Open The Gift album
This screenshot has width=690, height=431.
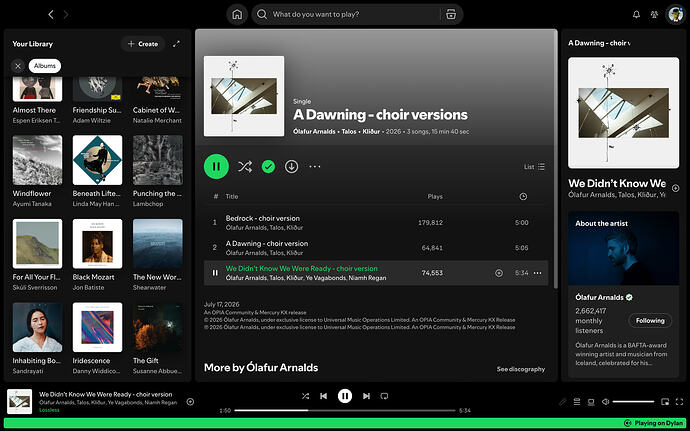[x=158, y=339]
